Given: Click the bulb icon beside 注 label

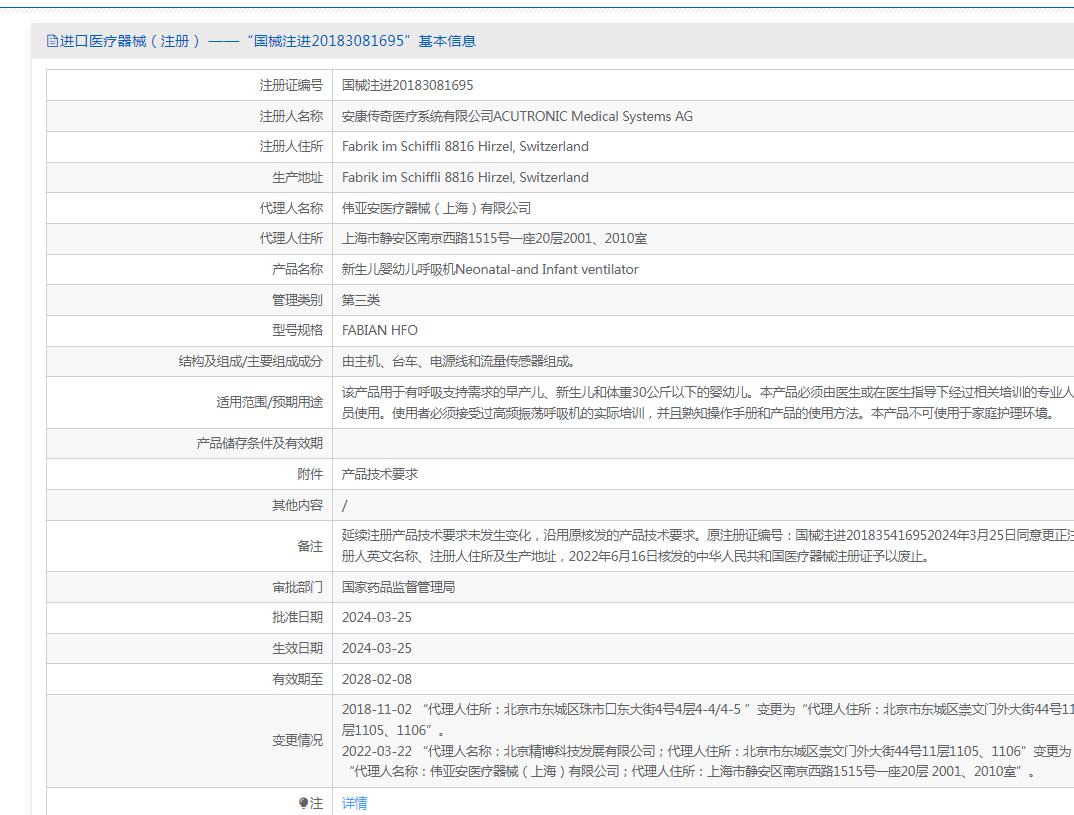Looking at the screenshot, I should pos(303,803).
